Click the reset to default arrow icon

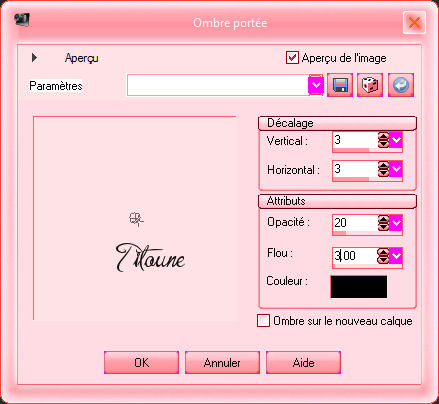[x=401, y=85]
